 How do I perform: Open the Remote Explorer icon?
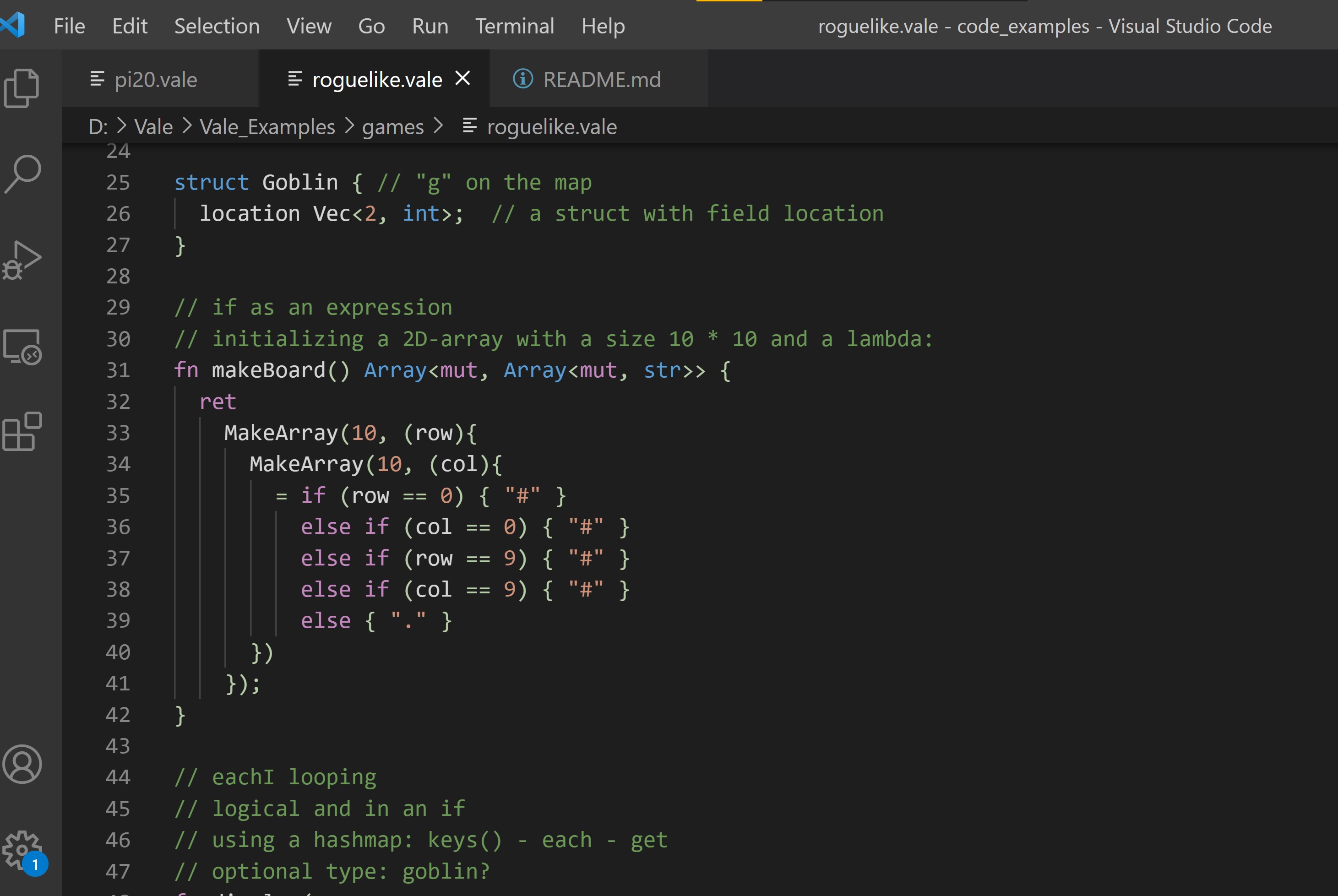[x=22, y=347]
